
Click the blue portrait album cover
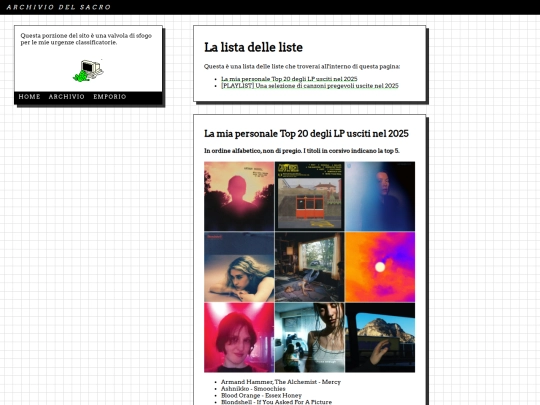coord(380,196)
